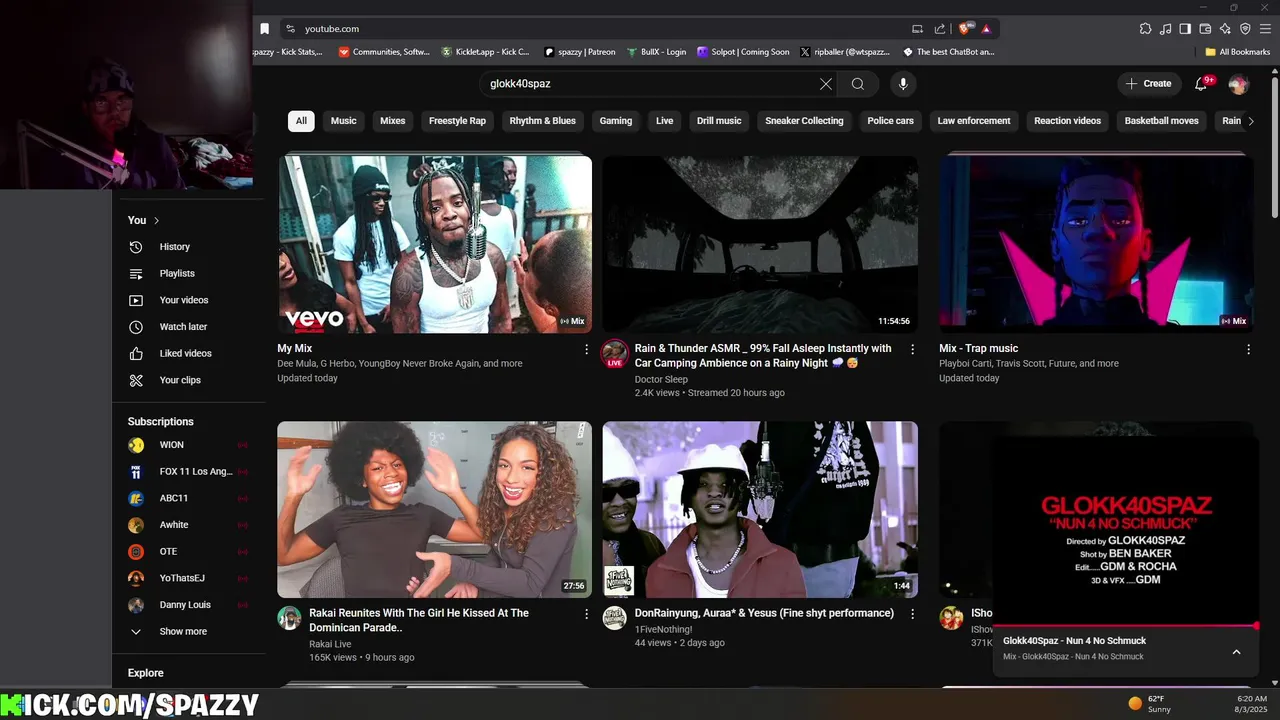Viewport: 1280px width, 720px height.
Task: Expand the Glokk40Spaz miniplayer chevron
Action: point(1236,652)
